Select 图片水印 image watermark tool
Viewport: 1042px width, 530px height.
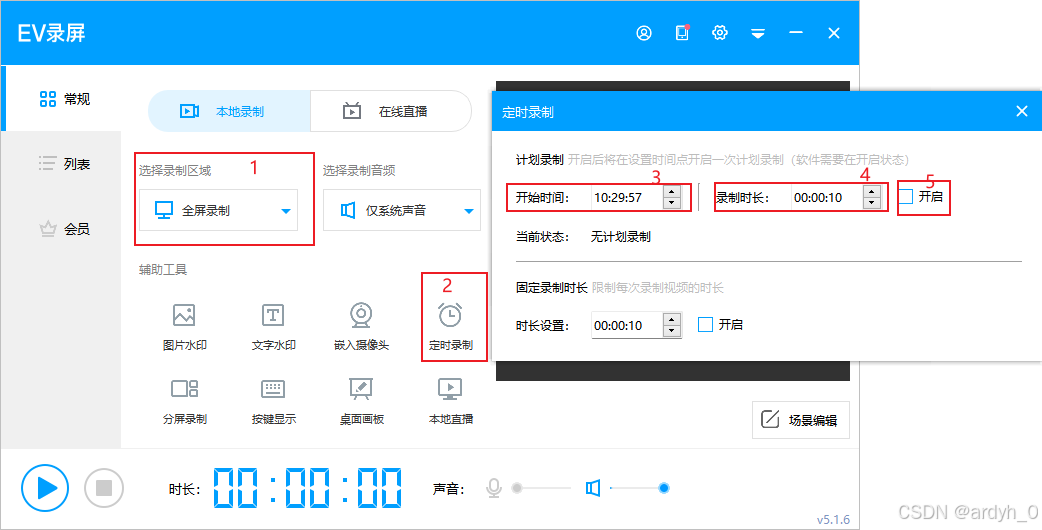[184, 327]
